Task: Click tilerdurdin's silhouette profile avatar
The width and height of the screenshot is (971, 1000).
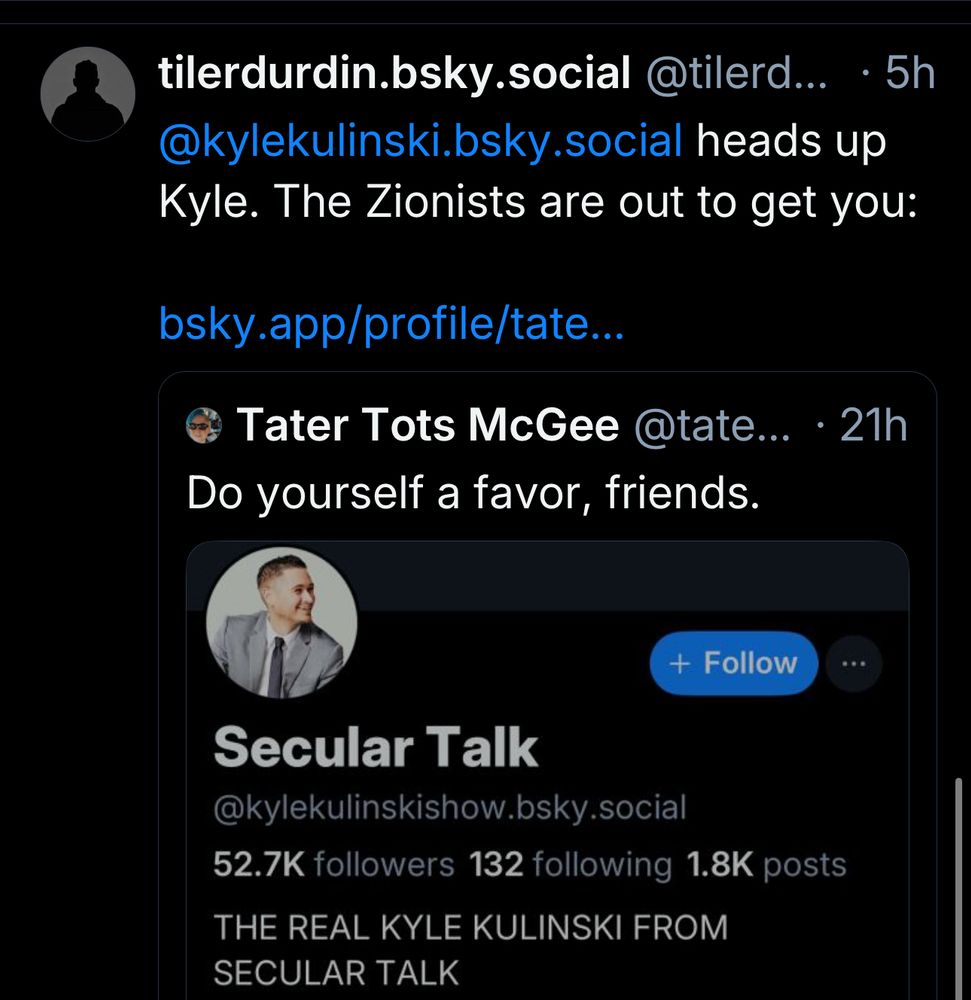Action: coord(87,94)
